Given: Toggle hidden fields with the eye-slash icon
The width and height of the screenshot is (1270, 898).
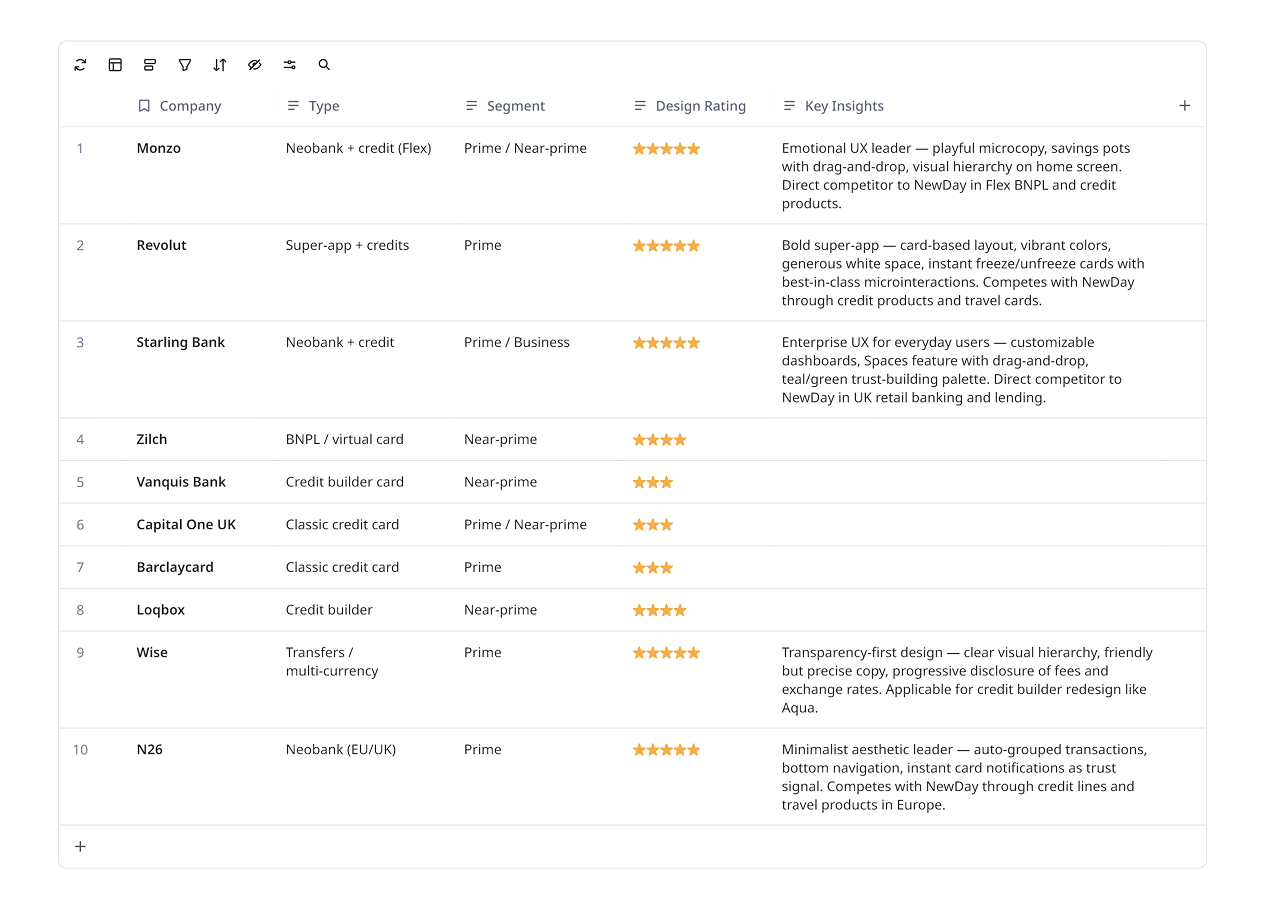Looking at the screenshot, I should pos(255,64).
